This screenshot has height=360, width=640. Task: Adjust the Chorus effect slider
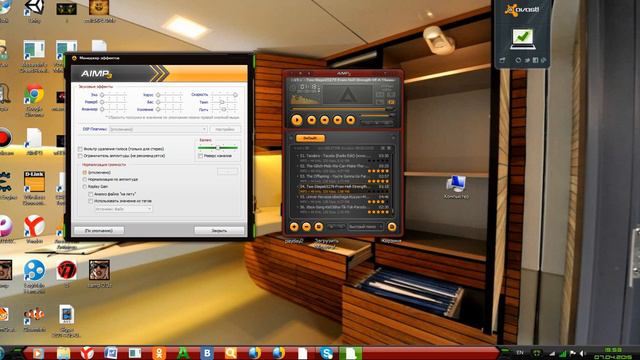point(169,95)
